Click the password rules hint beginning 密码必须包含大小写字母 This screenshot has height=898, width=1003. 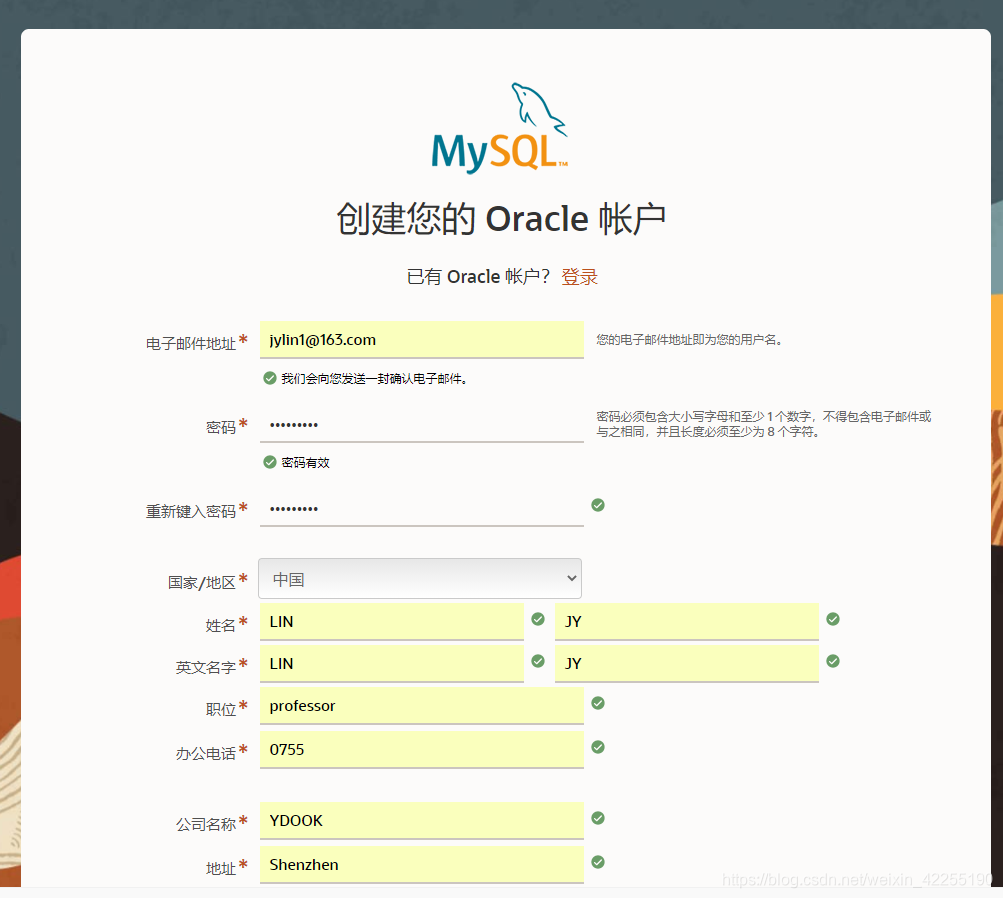coord(764,424)
